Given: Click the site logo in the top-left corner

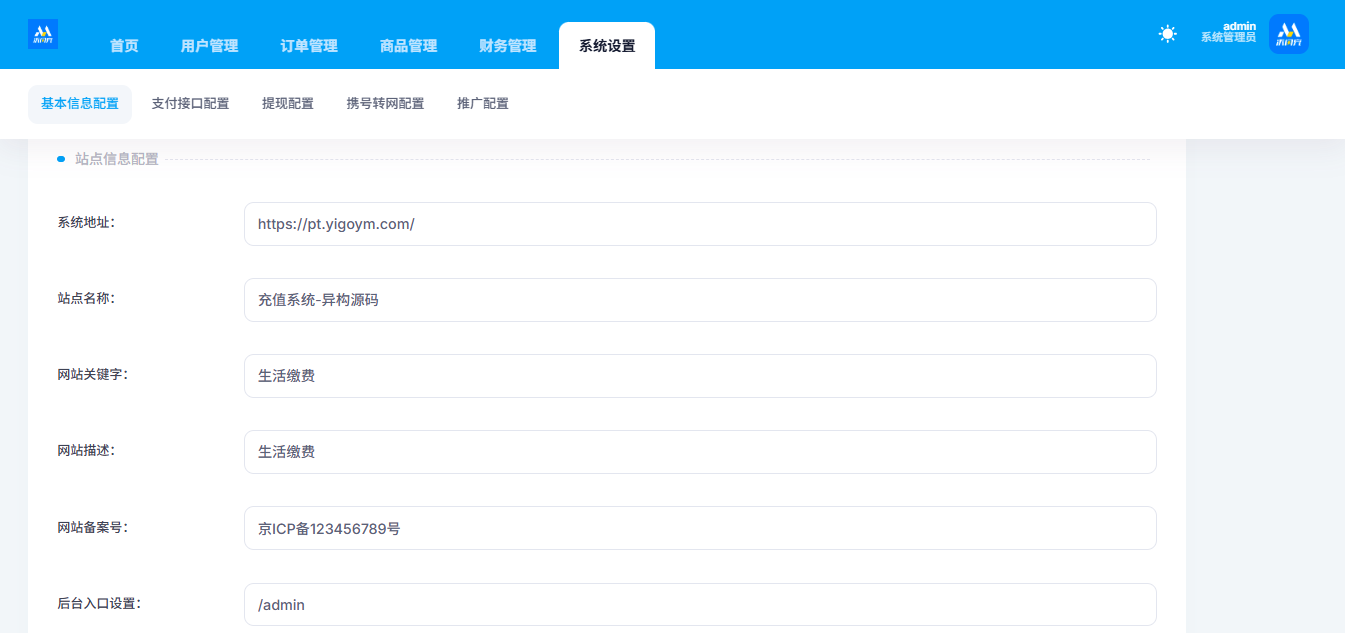Looking at the screenshot, I should point(43,34).
